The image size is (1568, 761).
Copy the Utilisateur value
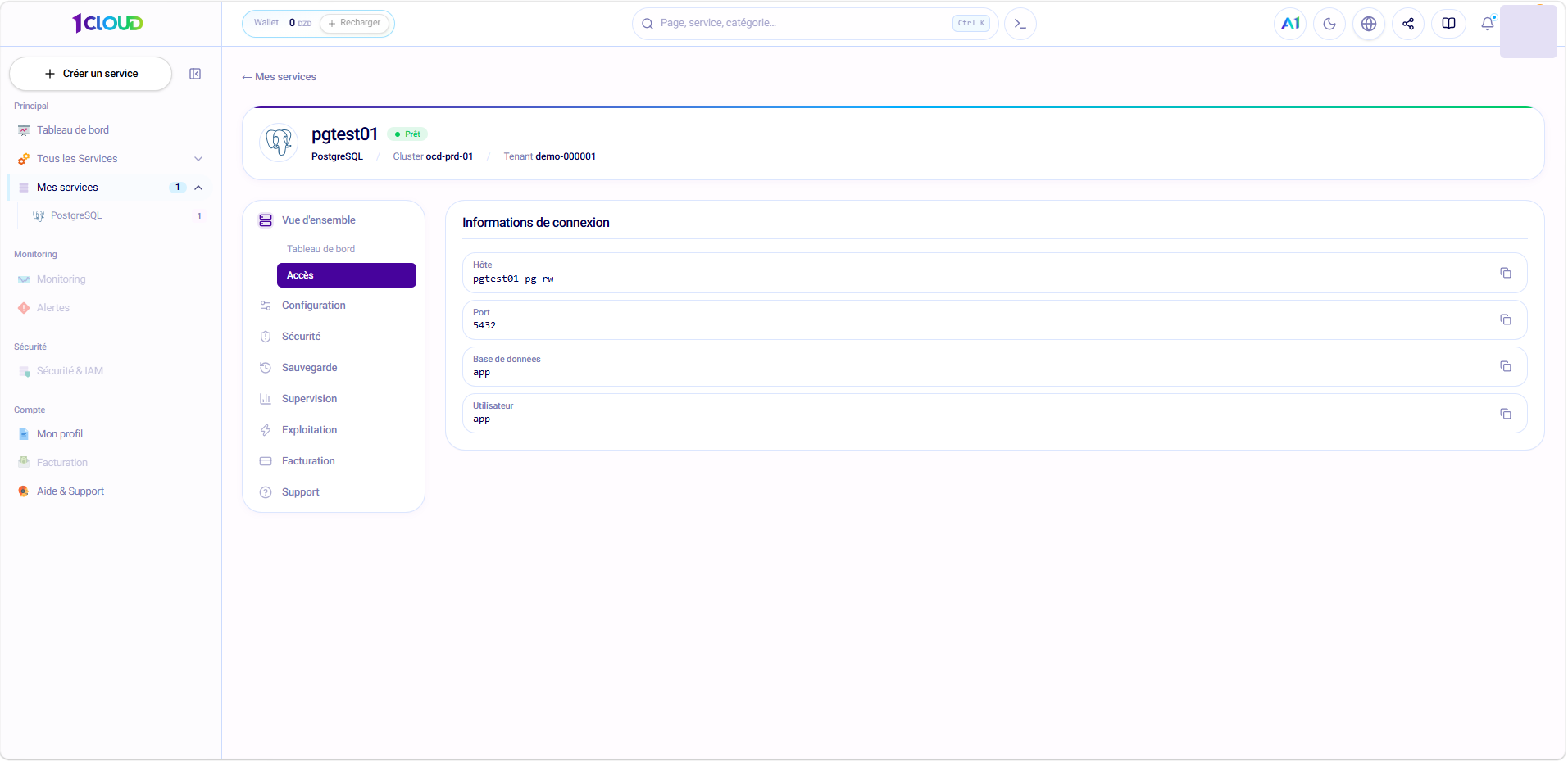(x=1506, y=414)
